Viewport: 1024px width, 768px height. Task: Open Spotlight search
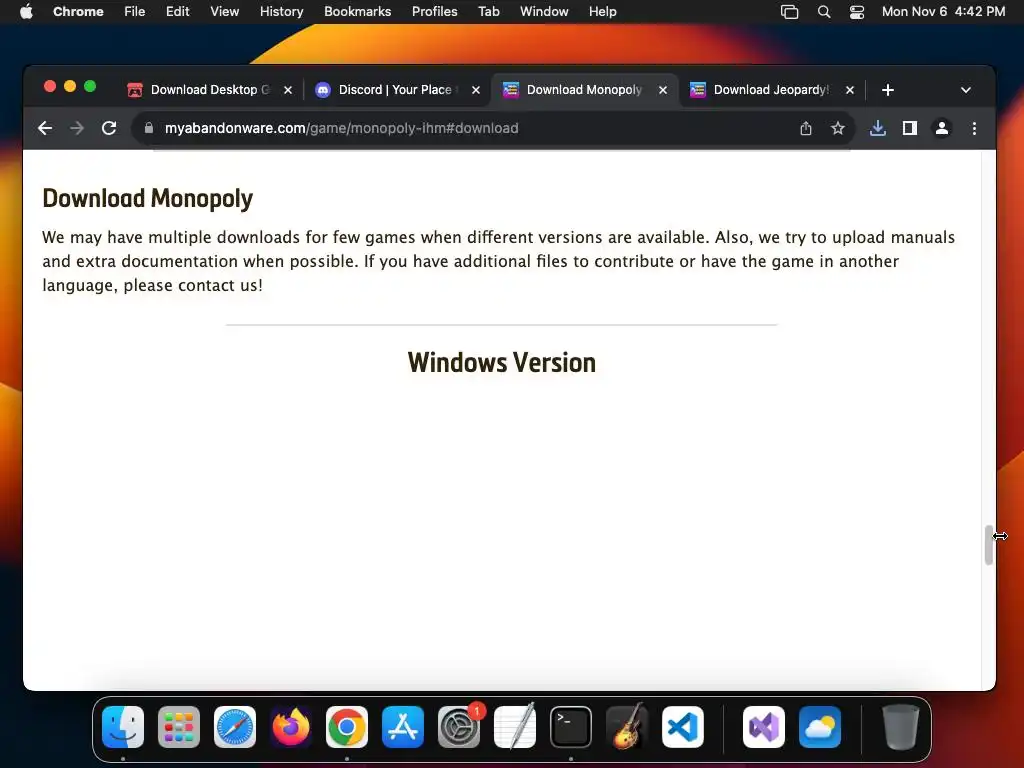point(824,12)
